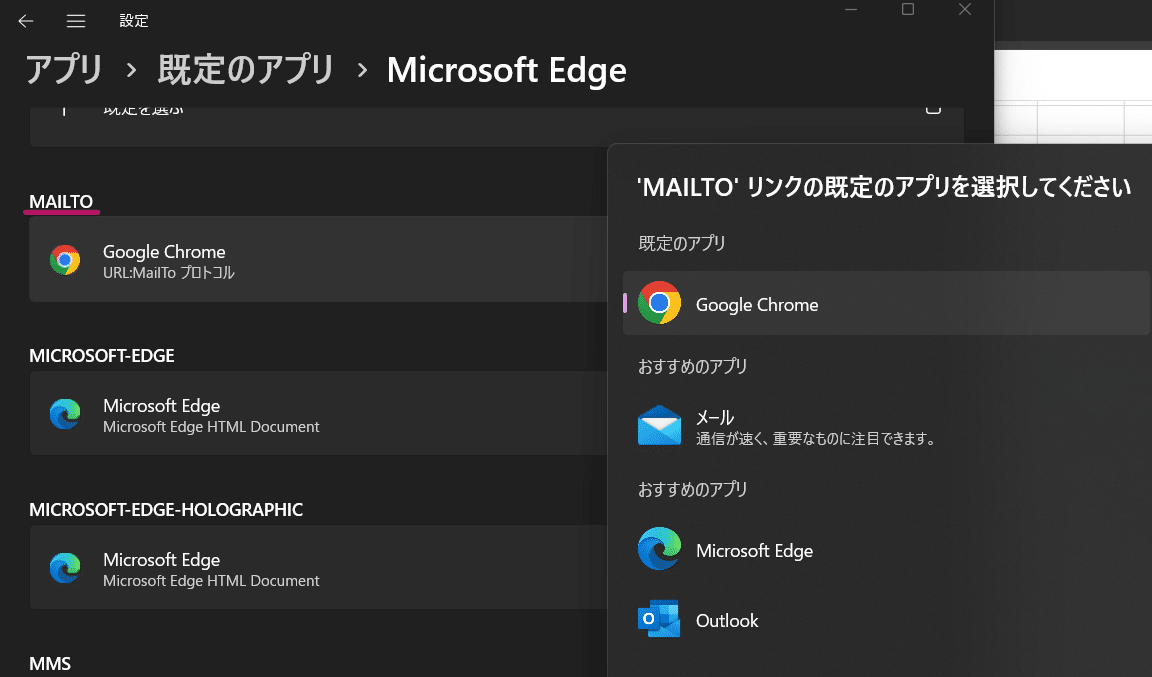Select the Microsoft Edge text option in the popup
Viewport: 1152px width, 677px height.
click(755, 551)
